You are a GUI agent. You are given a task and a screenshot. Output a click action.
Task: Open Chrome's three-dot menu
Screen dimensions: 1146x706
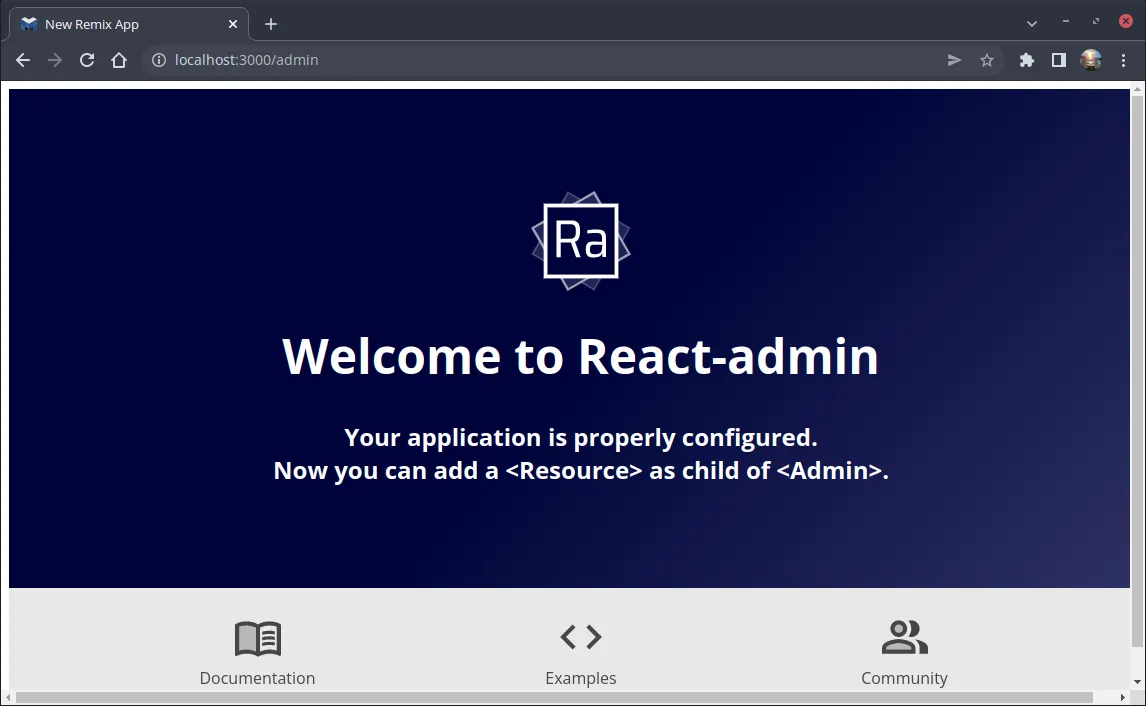[x=1124, y=60]
